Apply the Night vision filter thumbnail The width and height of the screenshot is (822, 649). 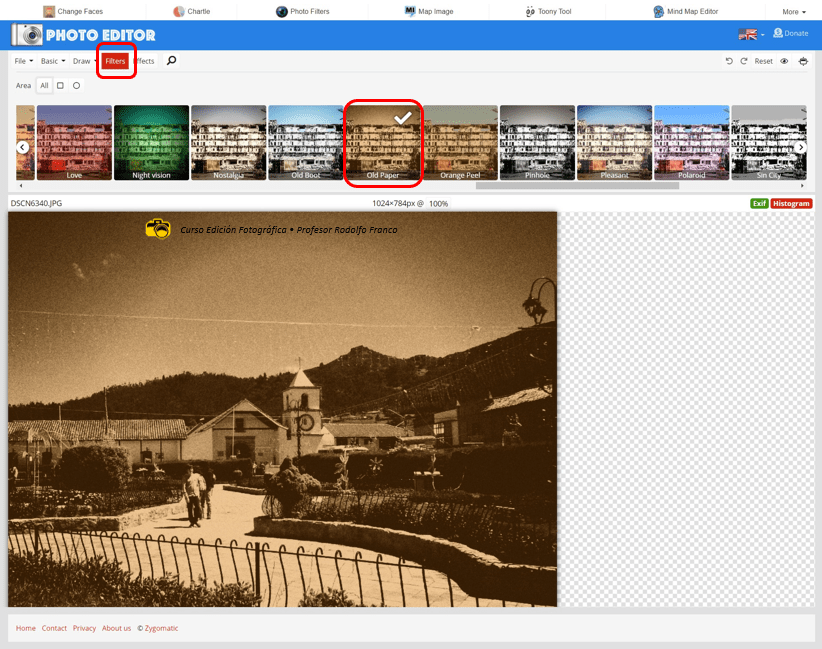(x=151, y=142)
